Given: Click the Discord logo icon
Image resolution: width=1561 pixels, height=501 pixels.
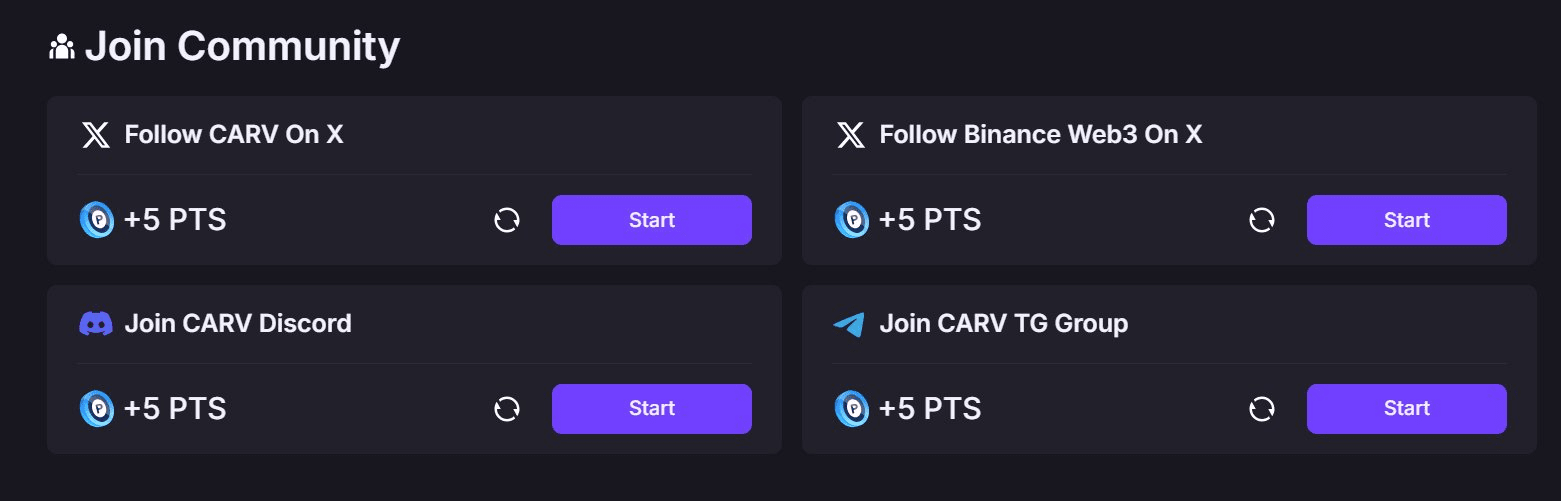Looking at the screenshot, I should (96, 324).
